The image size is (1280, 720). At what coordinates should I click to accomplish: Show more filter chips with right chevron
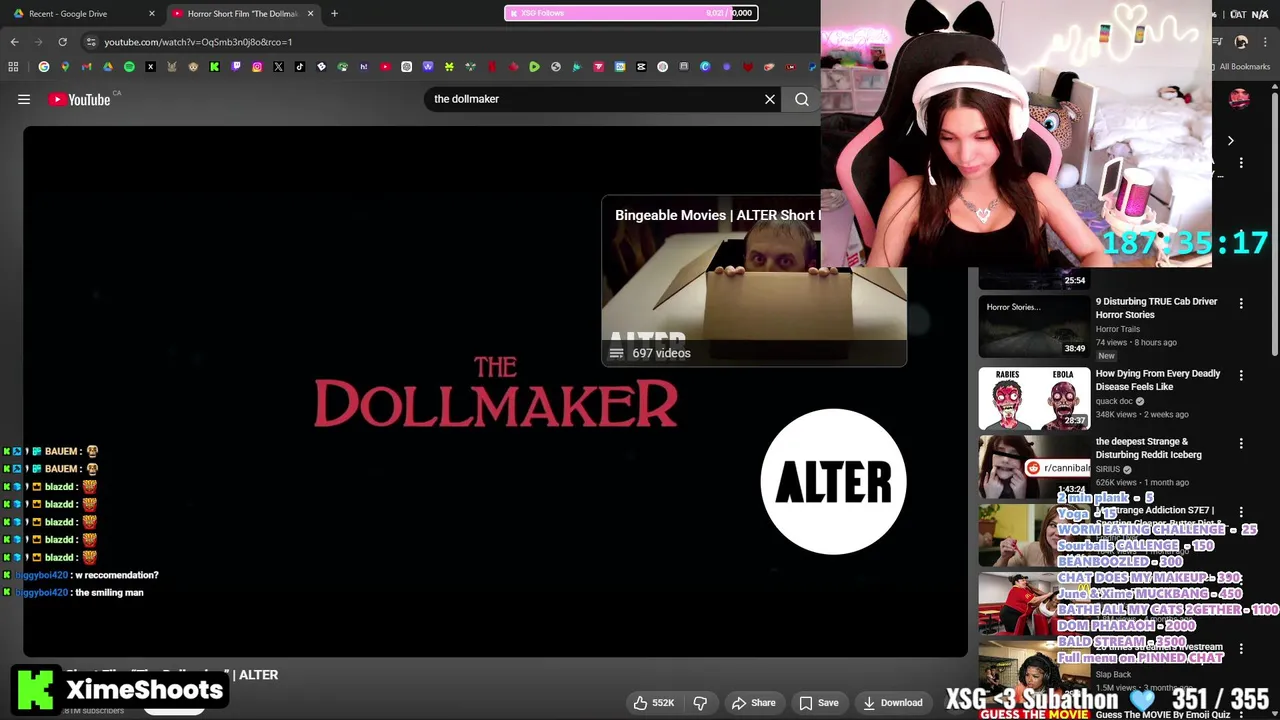(x=1230, y=141)
